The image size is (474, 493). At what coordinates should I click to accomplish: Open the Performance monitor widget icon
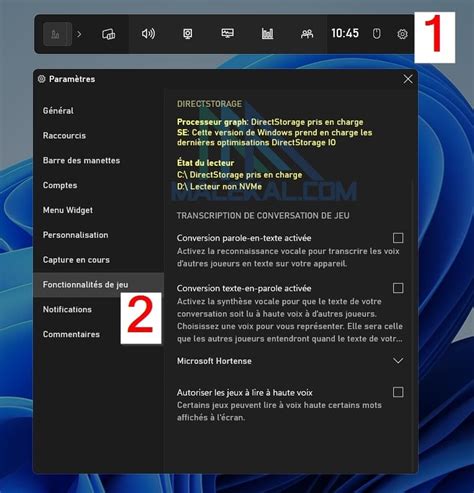[227, 33]
